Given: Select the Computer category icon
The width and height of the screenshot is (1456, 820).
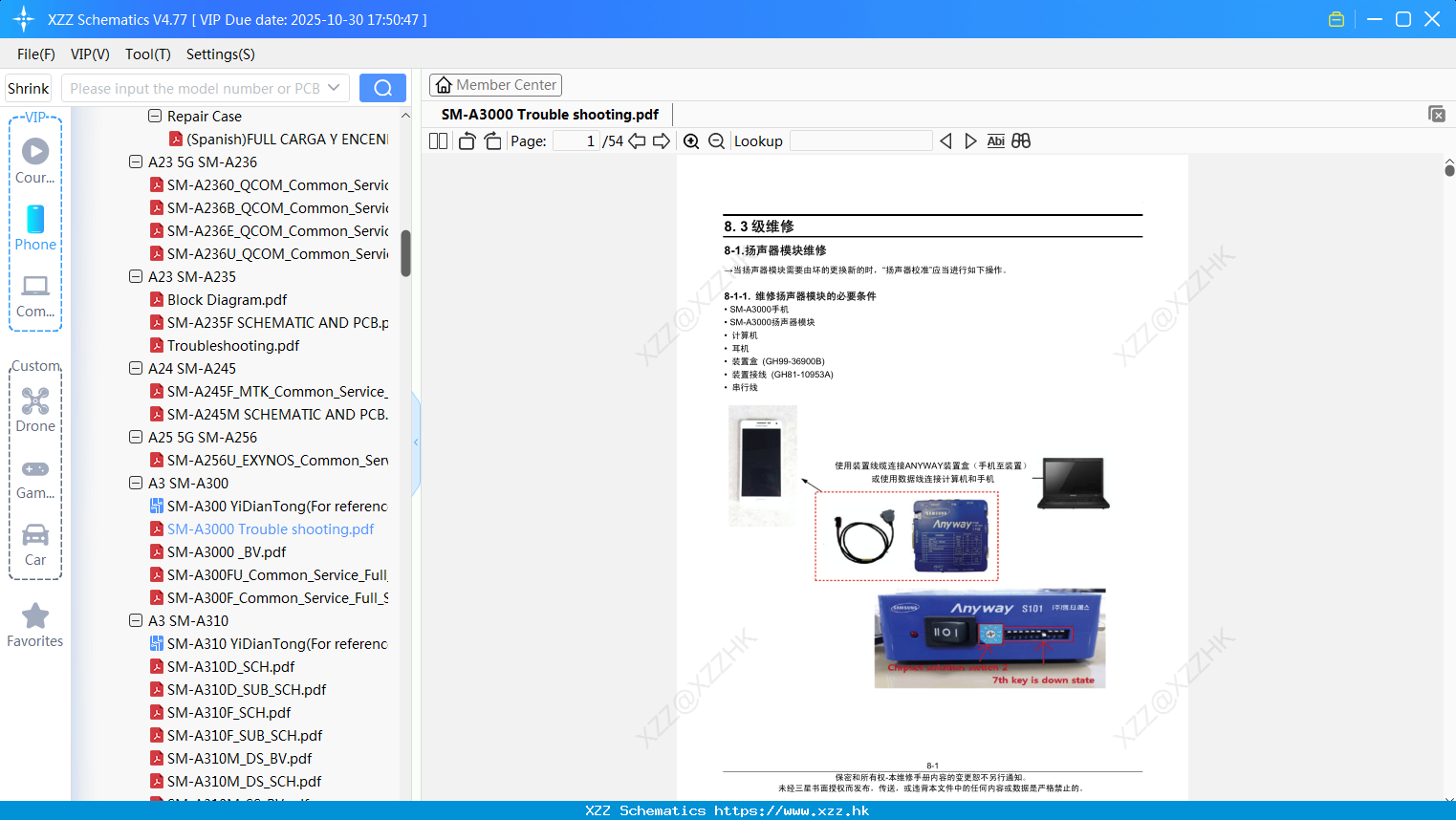Looking at the screenshot, I should click(35, 295).
